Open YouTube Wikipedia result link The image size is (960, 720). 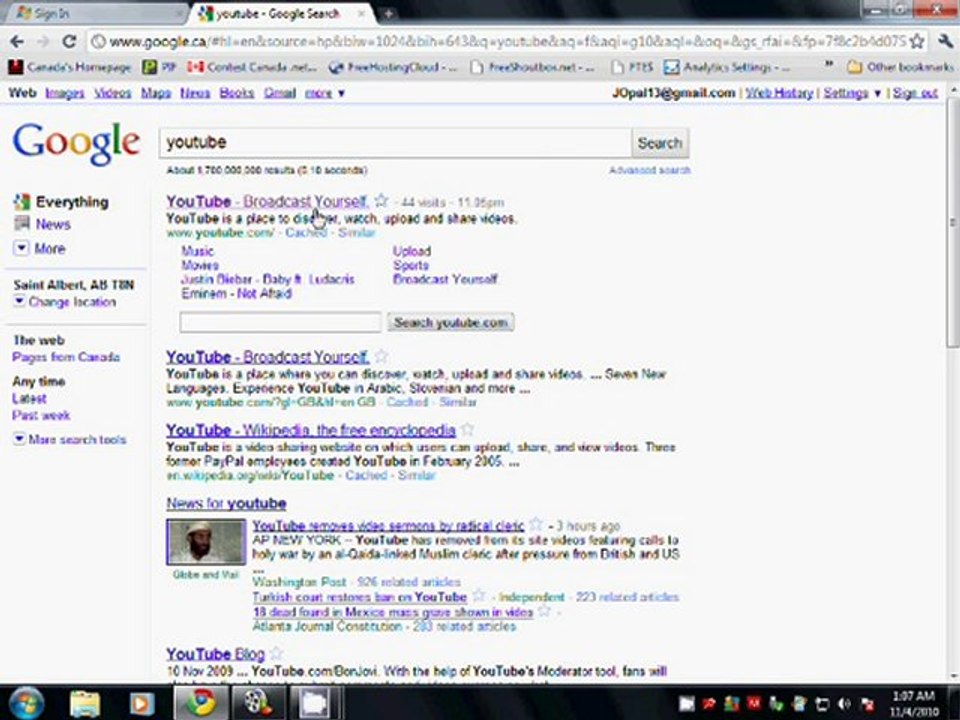(310, 430)
